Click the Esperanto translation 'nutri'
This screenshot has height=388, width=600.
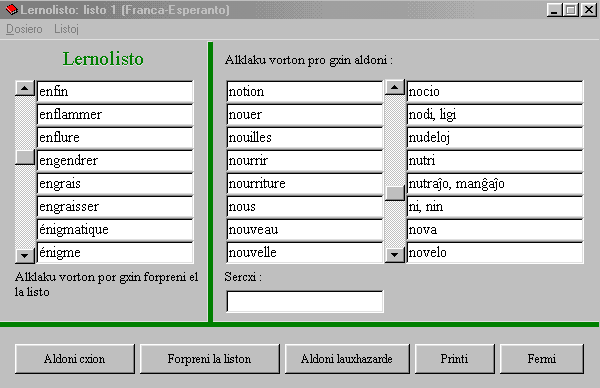click(495, 160)
